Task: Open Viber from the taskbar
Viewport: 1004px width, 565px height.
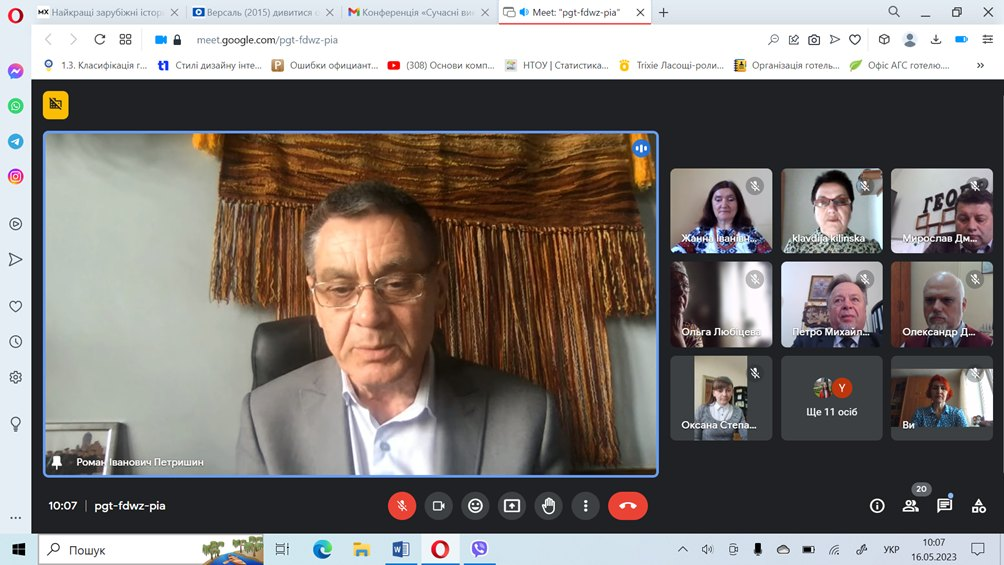Action: [x=479, y=550]
